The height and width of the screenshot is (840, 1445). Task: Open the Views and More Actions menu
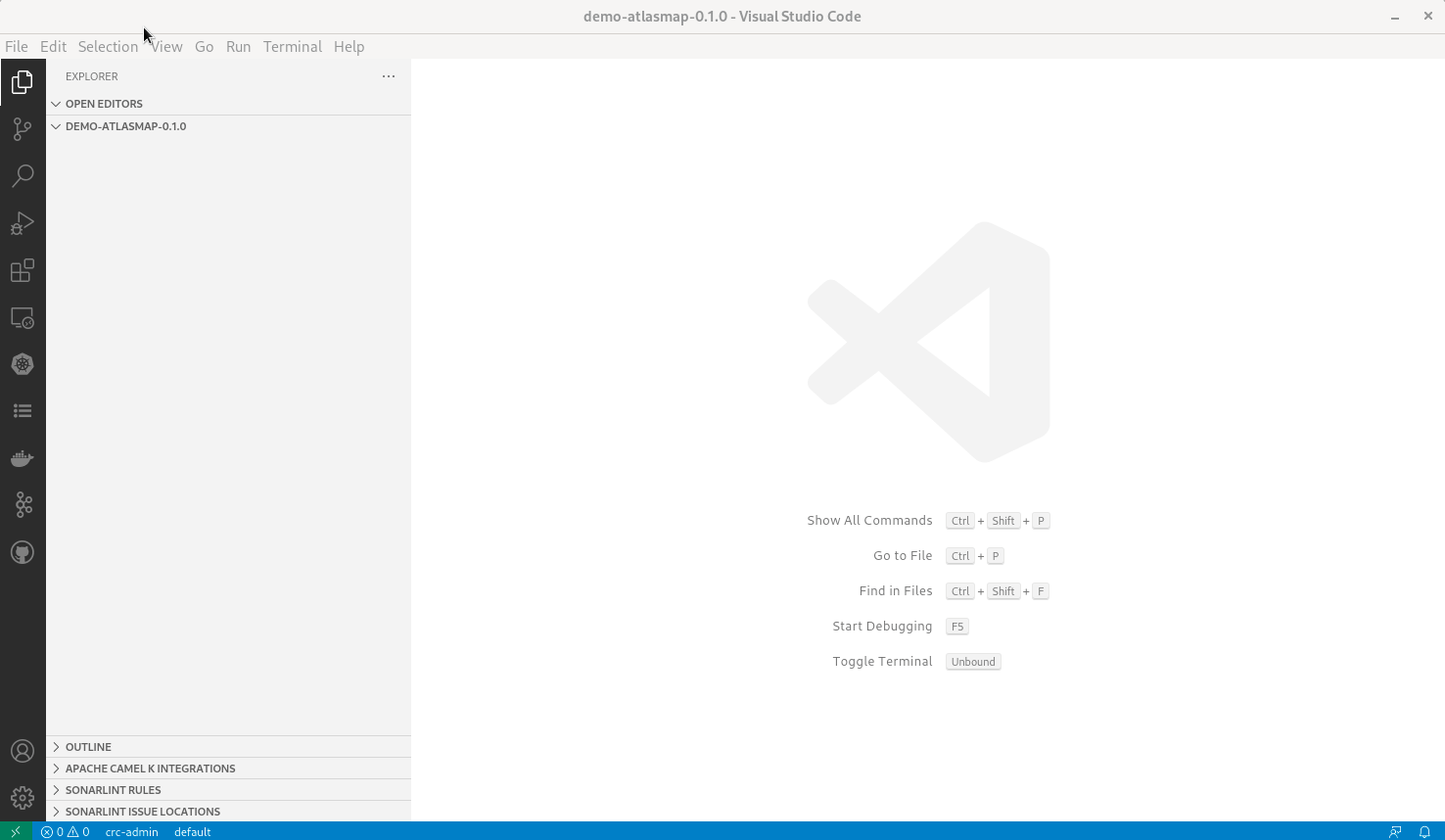pos(389,76)
